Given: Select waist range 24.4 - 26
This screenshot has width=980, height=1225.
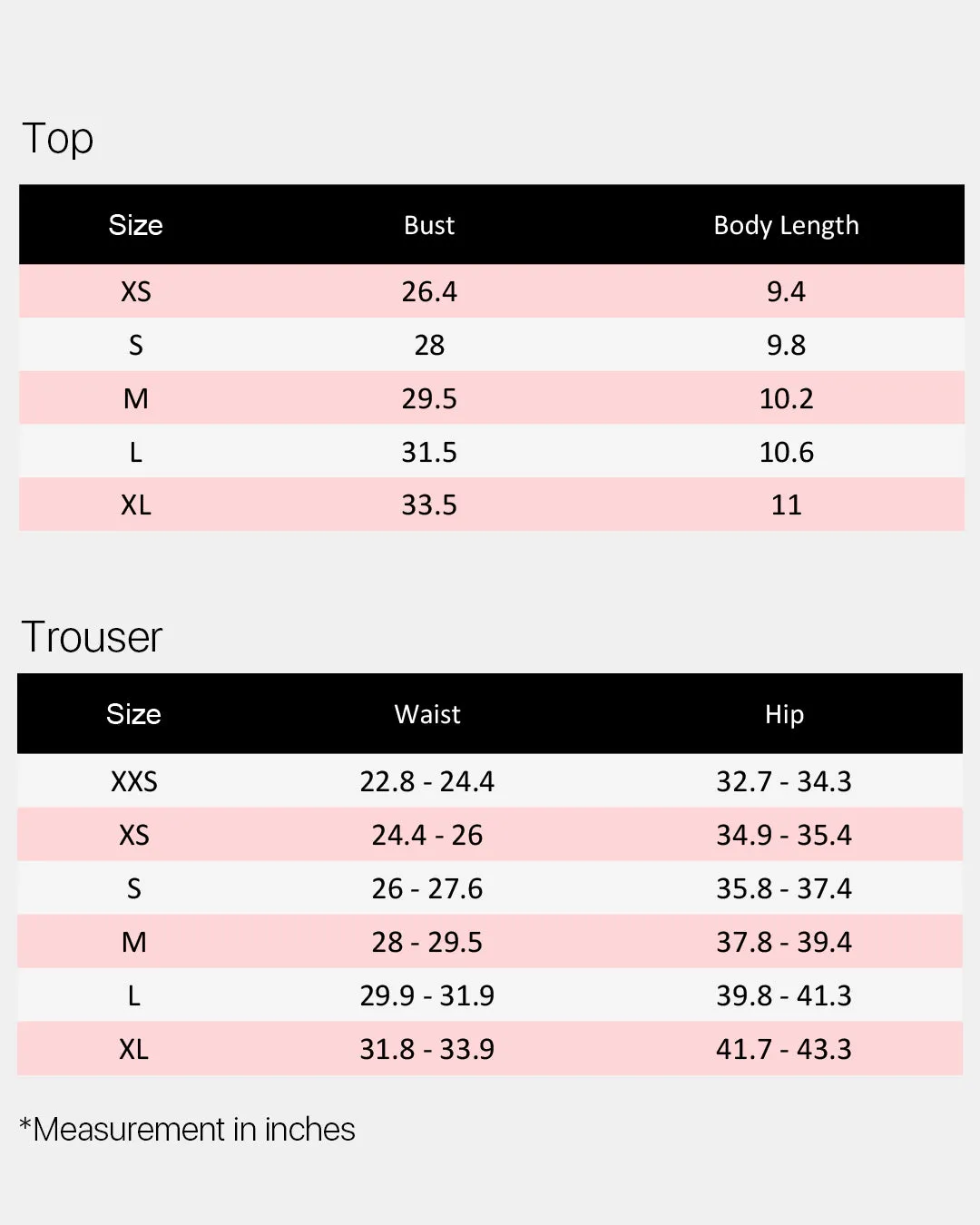Looking at the screenshot, I should (x=427, y=835).
